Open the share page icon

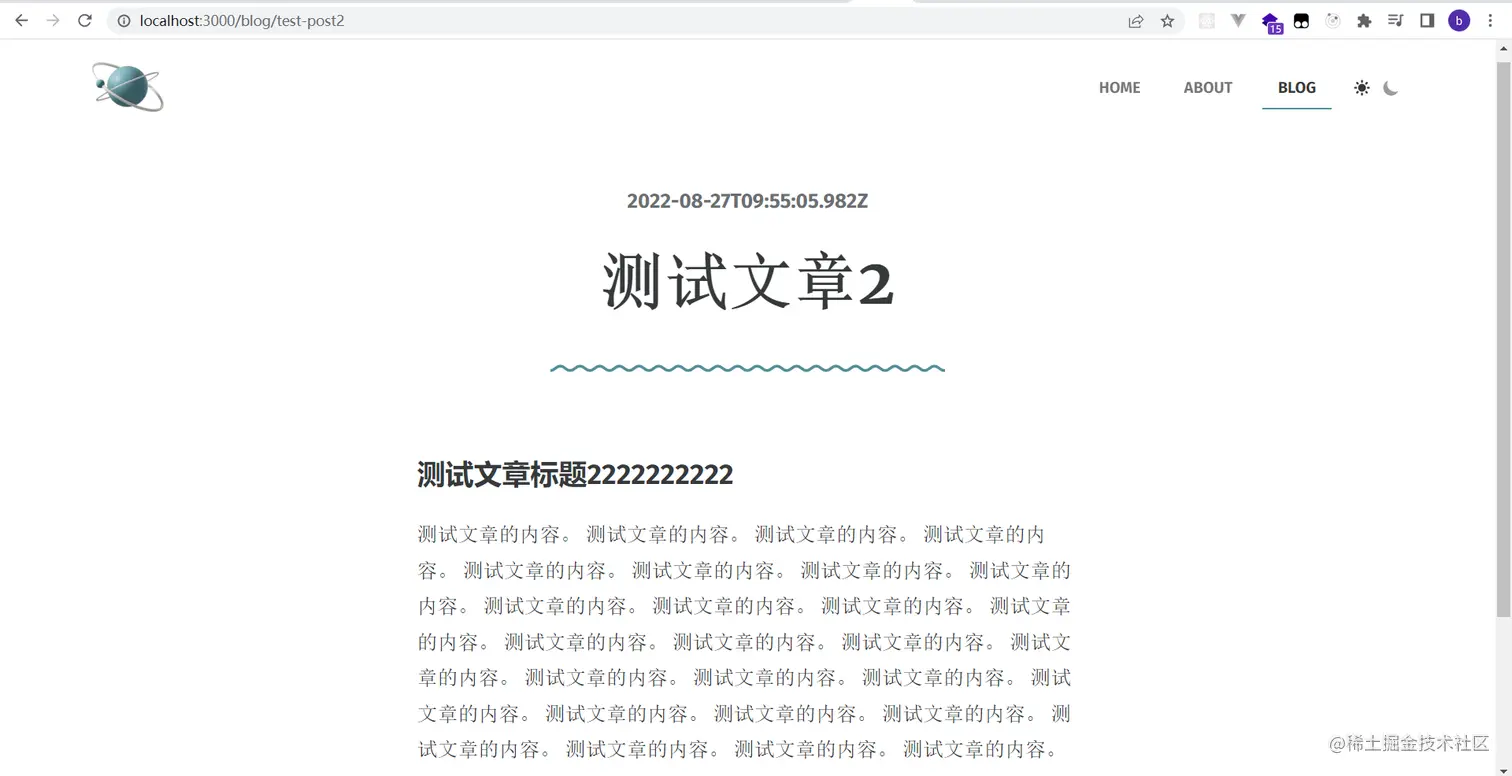[1136, 20]
